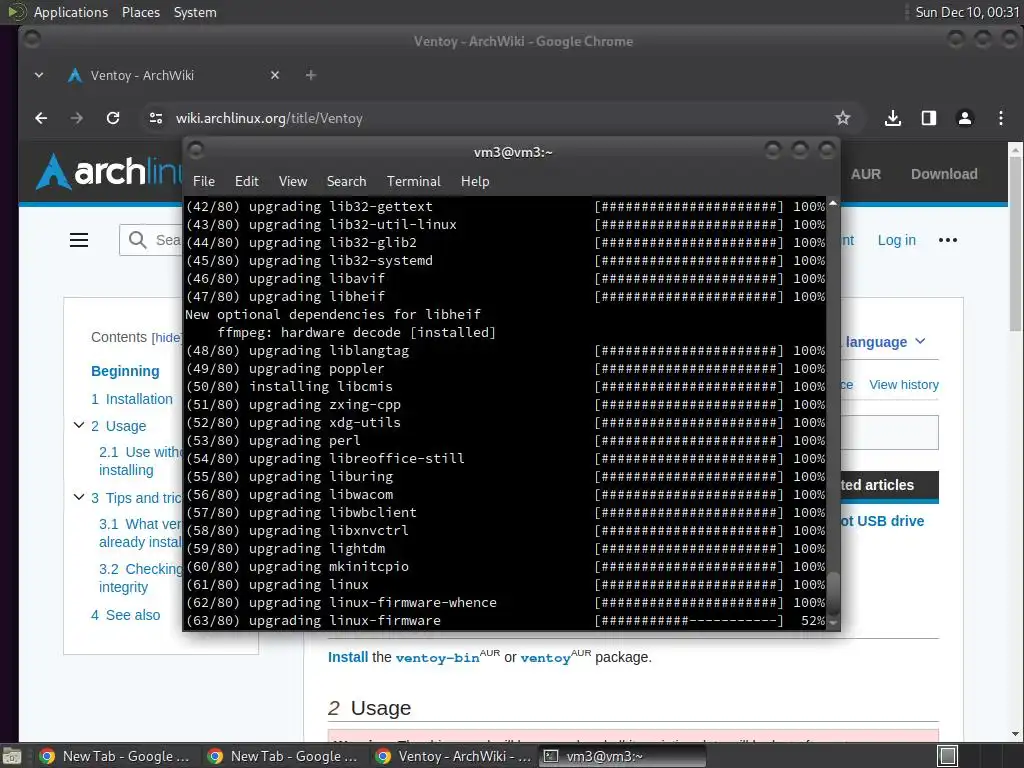Open the clock showing Sun Dec 10
Viewport: 1024px width, 768px height.
[967, 12]
